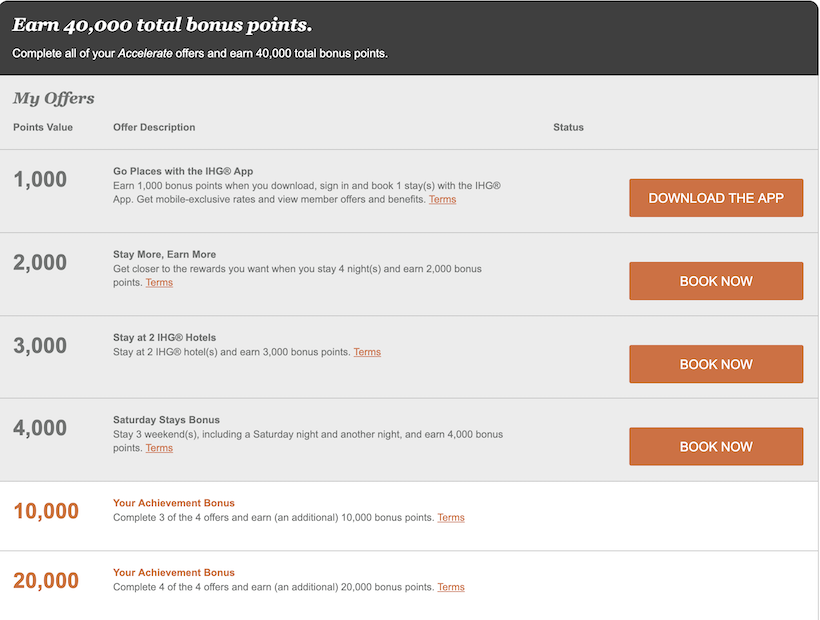
Task: Select the Saturday Stays Bonus offer title
Action: coord(166,420)
